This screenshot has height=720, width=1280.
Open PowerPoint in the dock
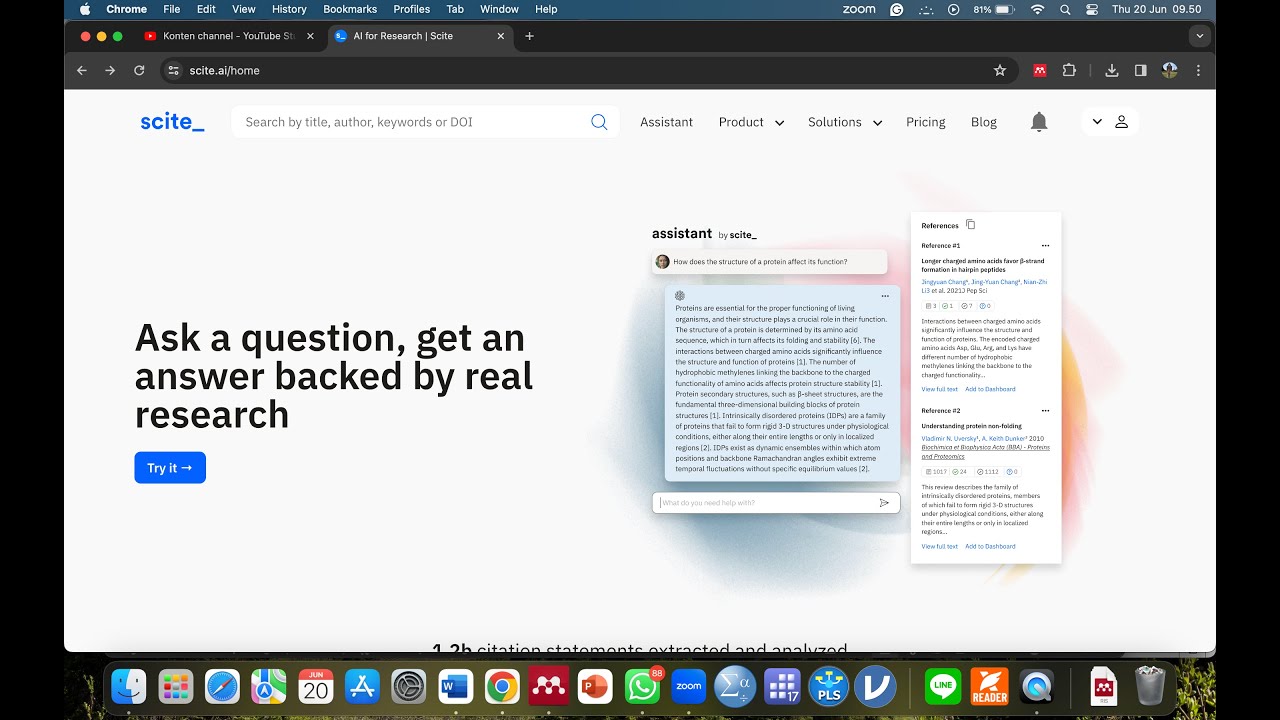click(595, 686)
